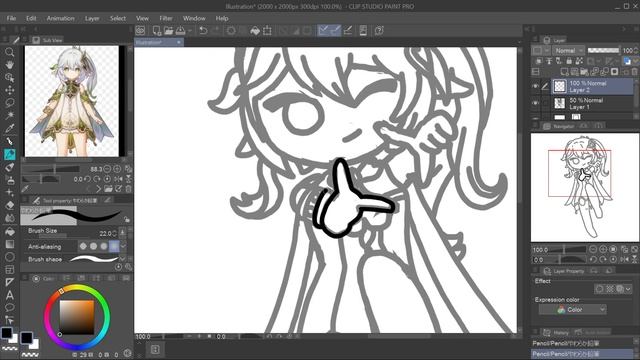640x360 pixels.
Task: Open Expression color Color dropdown
Action: [572, 310]
